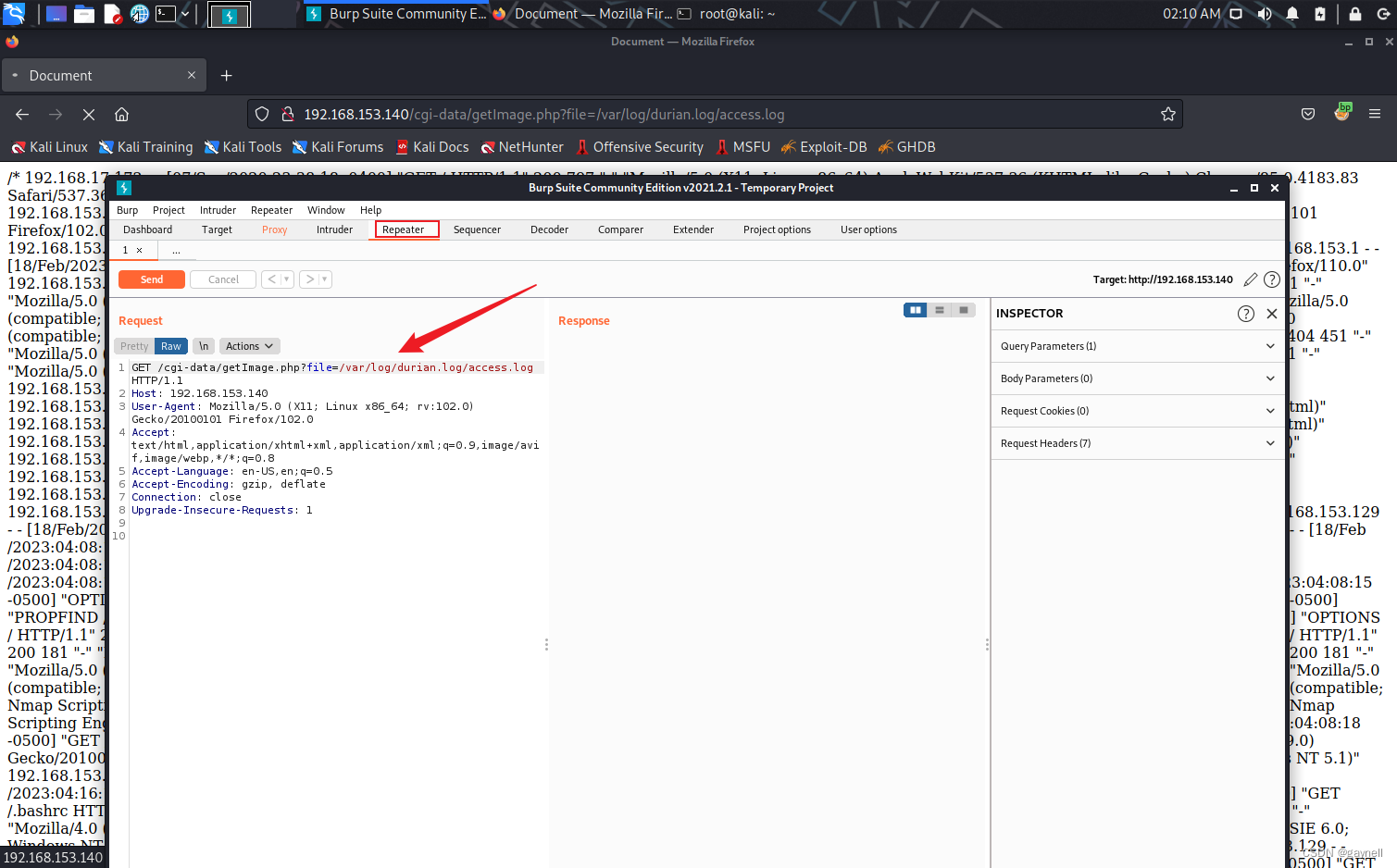Open the Window menu in Burp Suite
The image size is (1397, 868).
(326, 210)
